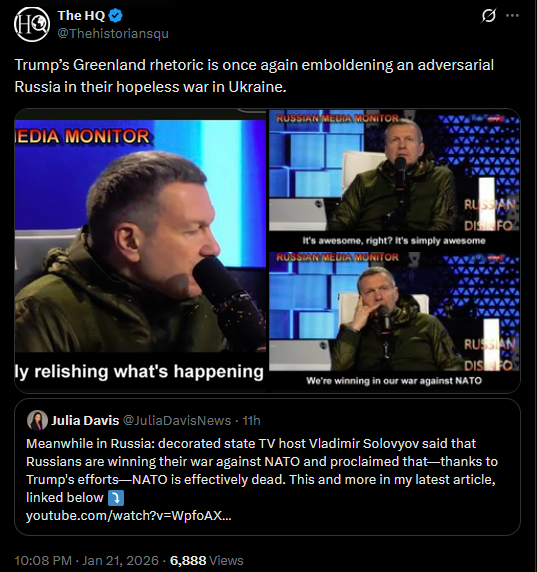The width and height of the screenshot is (537, 572).
Task: Open the top-right 'It's awesome' image
Action: tap(394, 179)
